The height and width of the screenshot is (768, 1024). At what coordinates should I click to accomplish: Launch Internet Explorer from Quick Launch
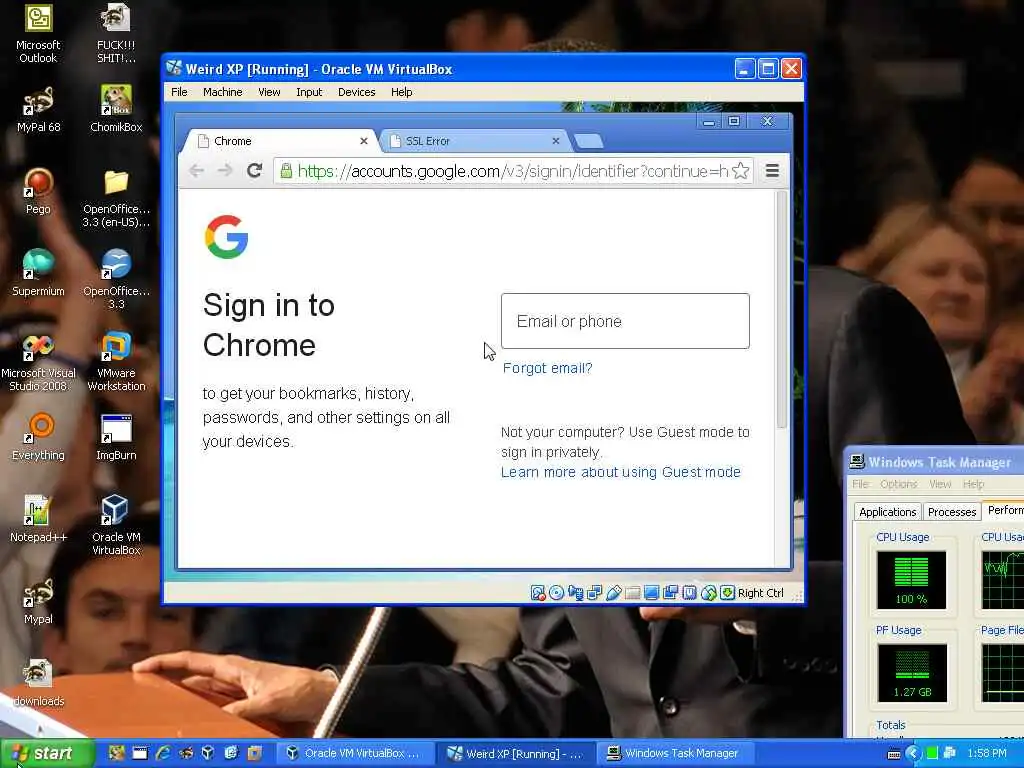pos(163,753)
